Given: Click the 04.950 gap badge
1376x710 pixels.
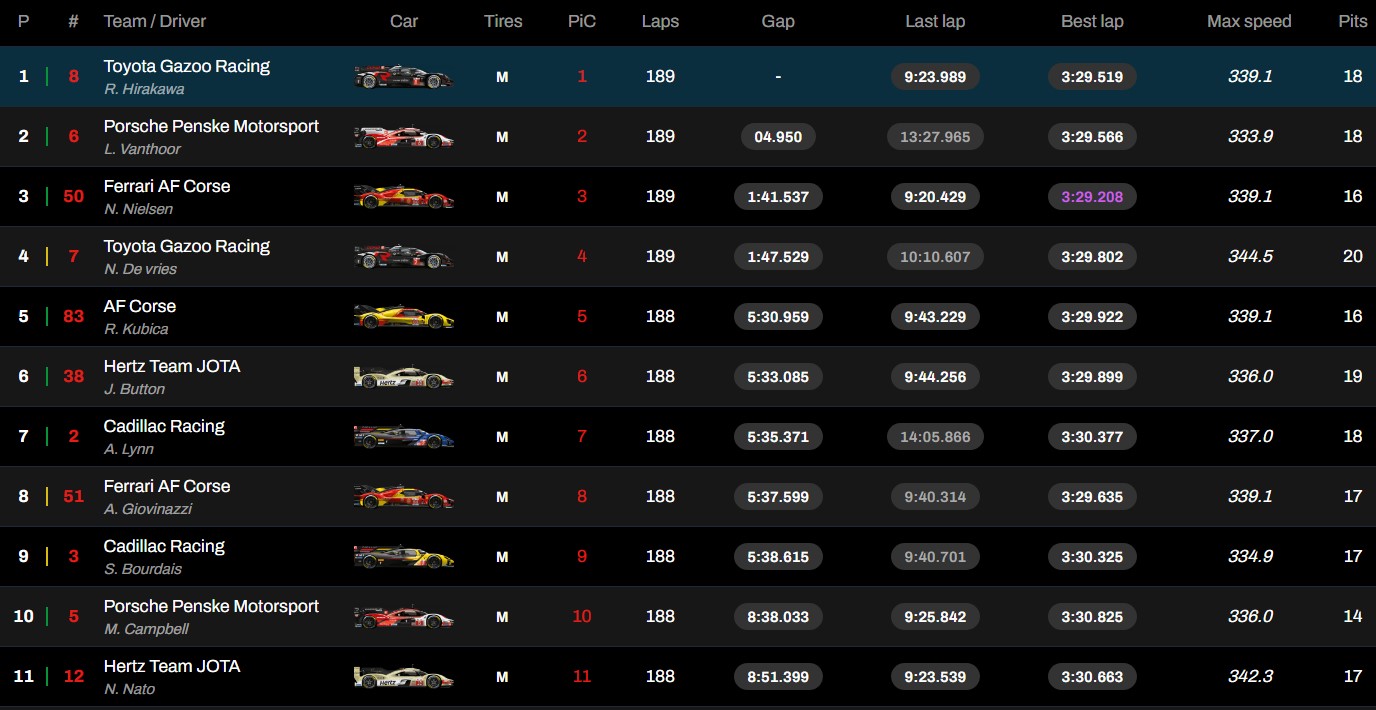Looking at the screenshot, I should point(778,137).
